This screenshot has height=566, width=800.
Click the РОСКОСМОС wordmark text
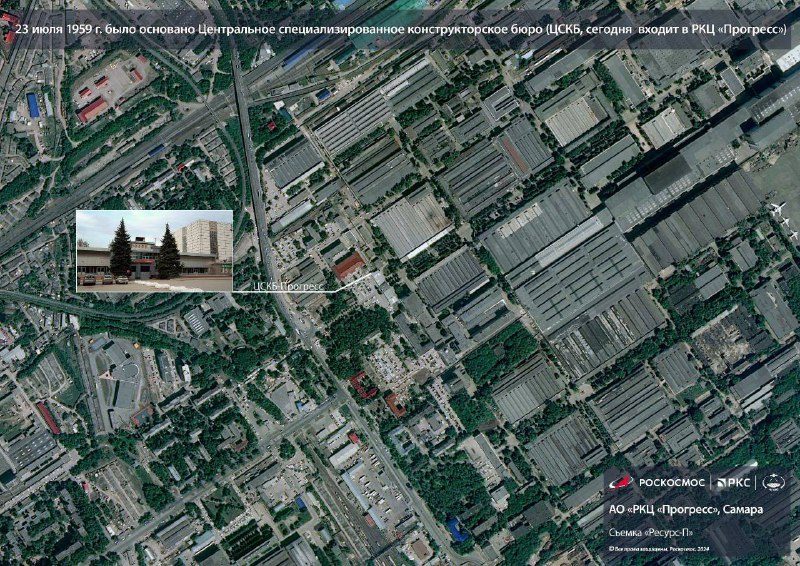pos(670,483)
